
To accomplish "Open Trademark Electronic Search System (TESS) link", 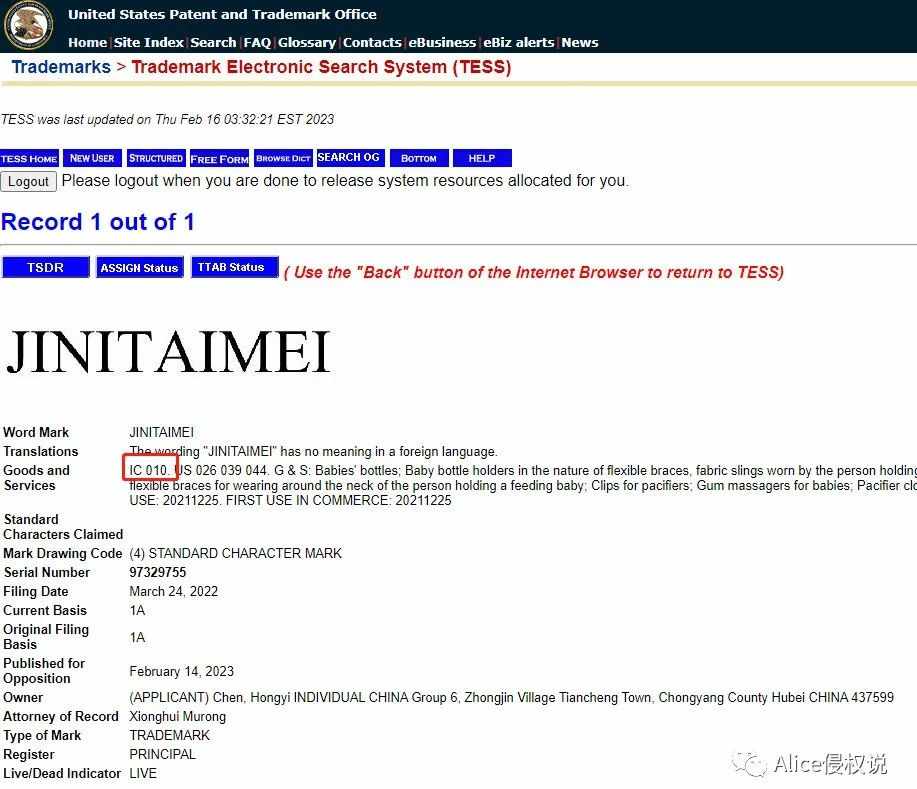I will coord(321,67).
